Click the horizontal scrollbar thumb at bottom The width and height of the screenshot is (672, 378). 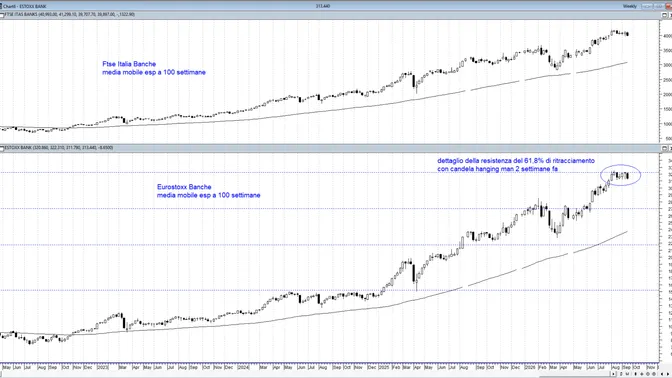coord(576,377)
